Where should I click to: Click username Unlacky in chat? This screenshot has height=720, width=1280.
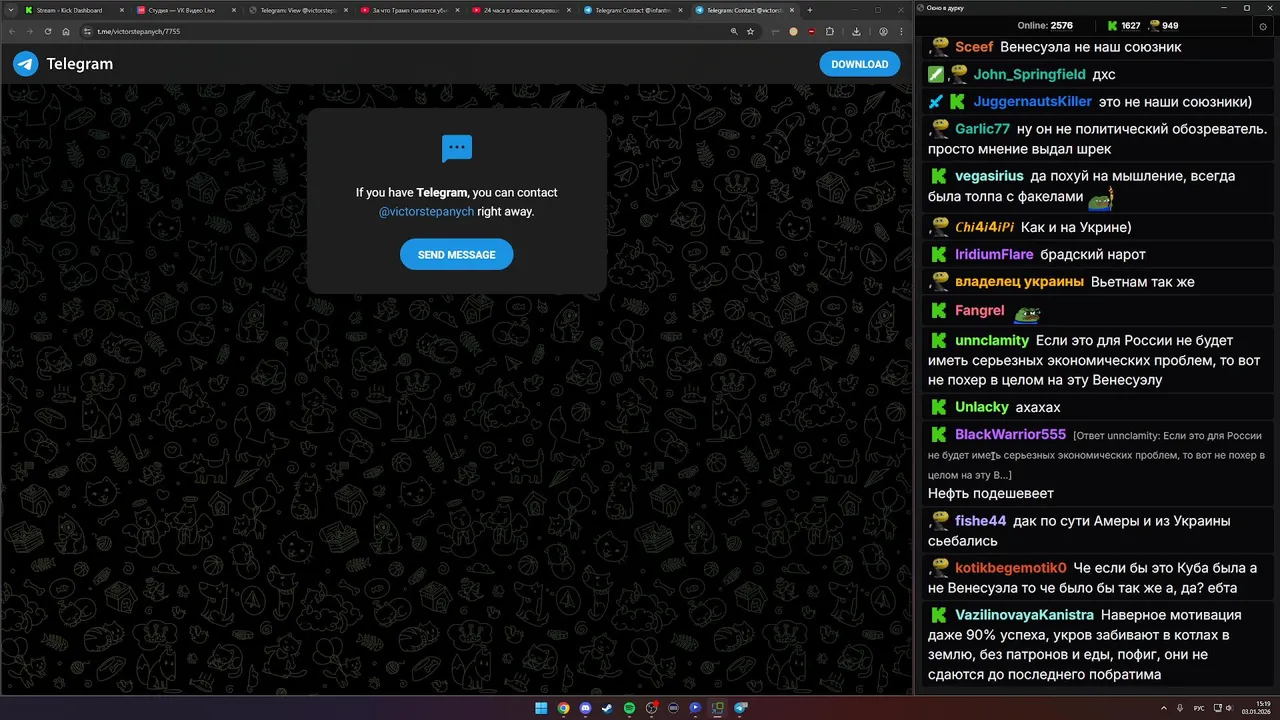(x=981, y=407)
